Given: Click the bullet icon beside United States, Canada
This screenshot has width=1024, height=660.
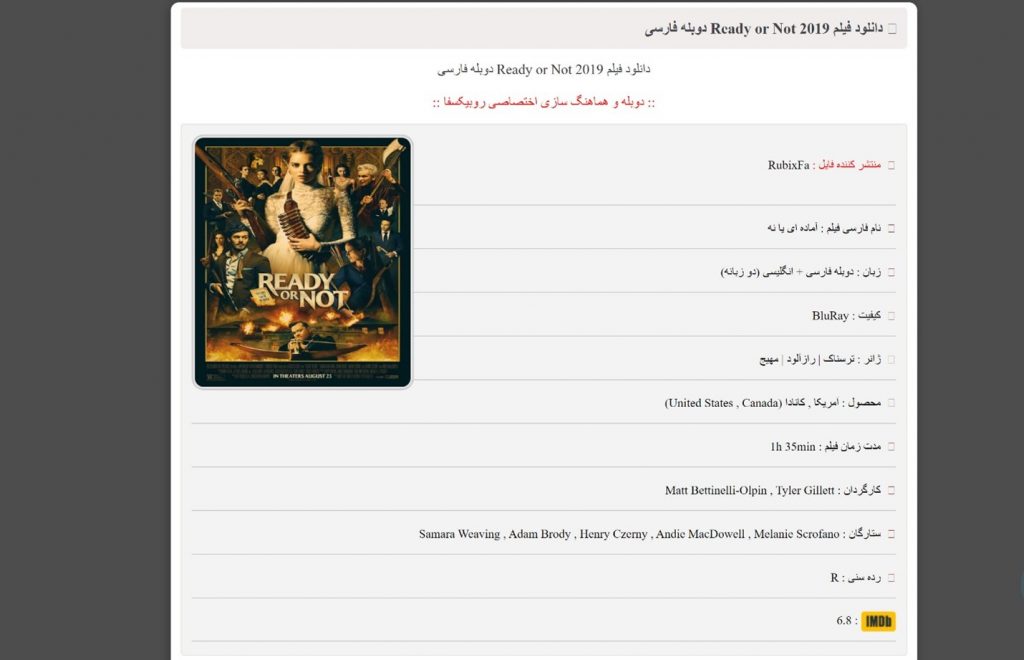Looking at the screenshot, I should point(891,403).
